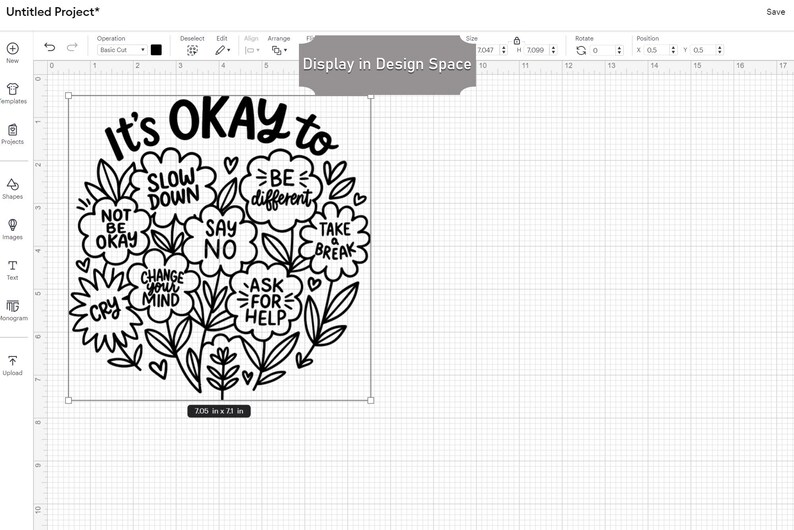Click the top-left selection handle
The height and width of the screenshot is (530, 794).
(x=68, y=96)
